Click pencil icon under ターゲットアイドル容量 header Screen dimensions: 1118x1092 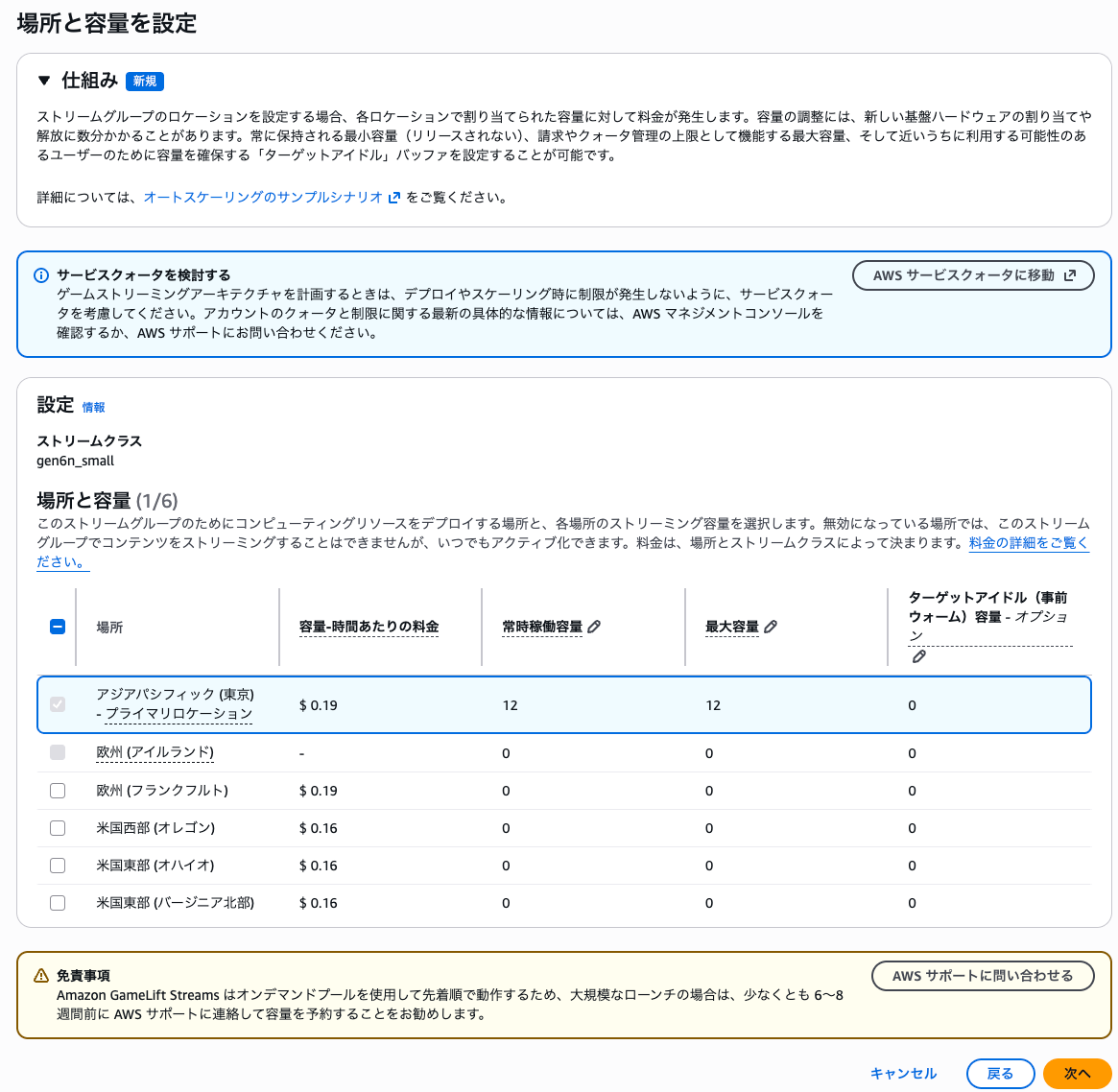[918, 656]
